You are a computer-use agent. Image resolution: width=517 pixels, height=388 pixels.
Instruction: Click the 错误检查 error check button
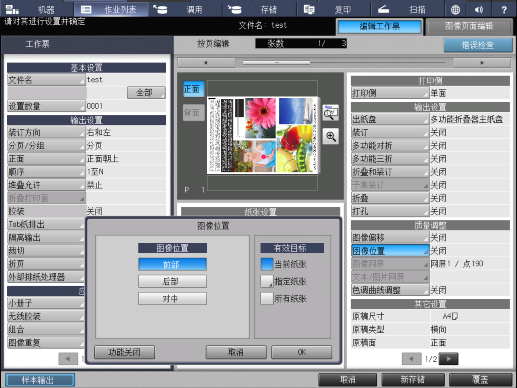point(478,45)
